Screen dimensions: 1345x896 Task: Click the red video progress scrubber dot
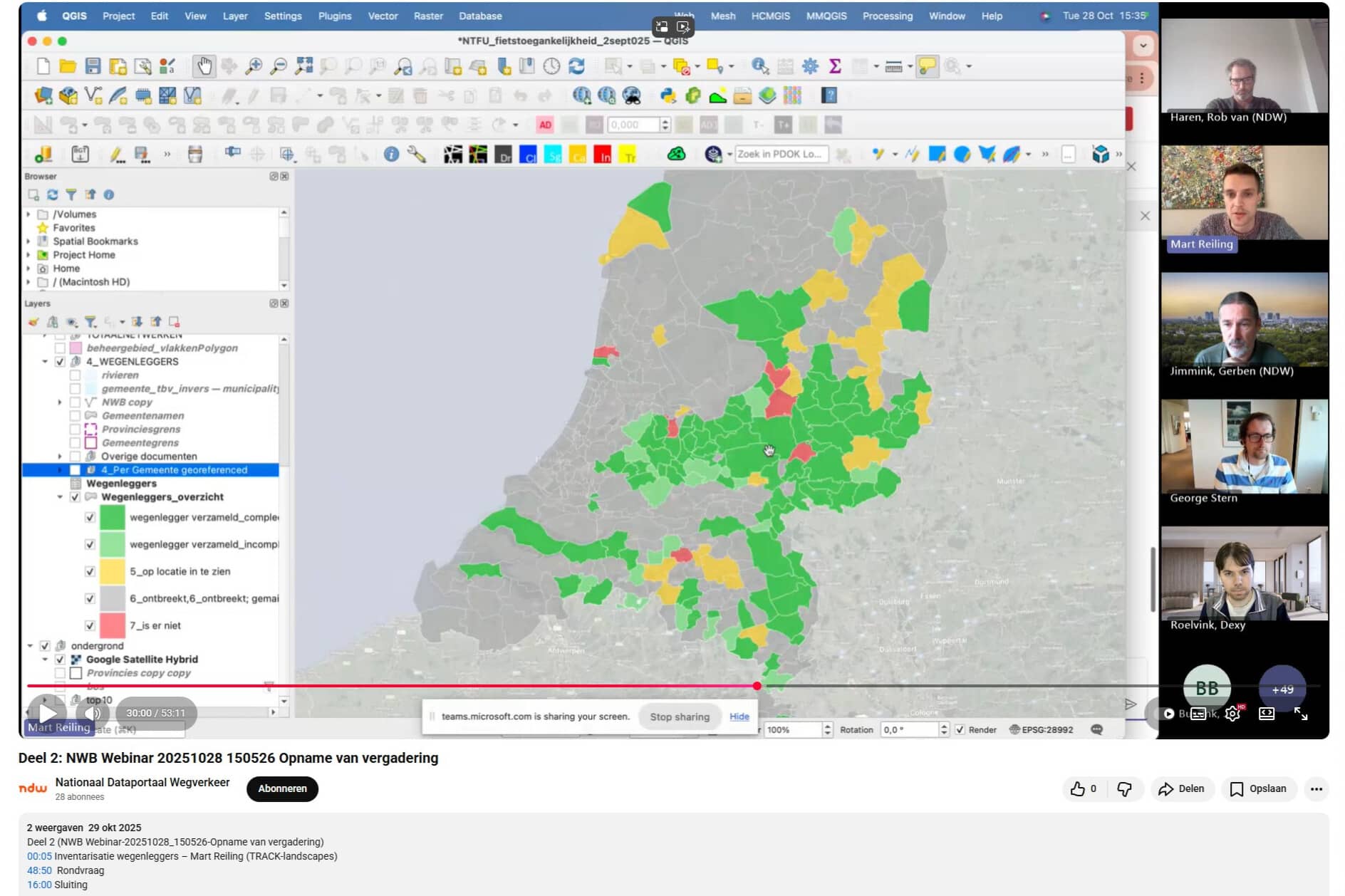757,686
